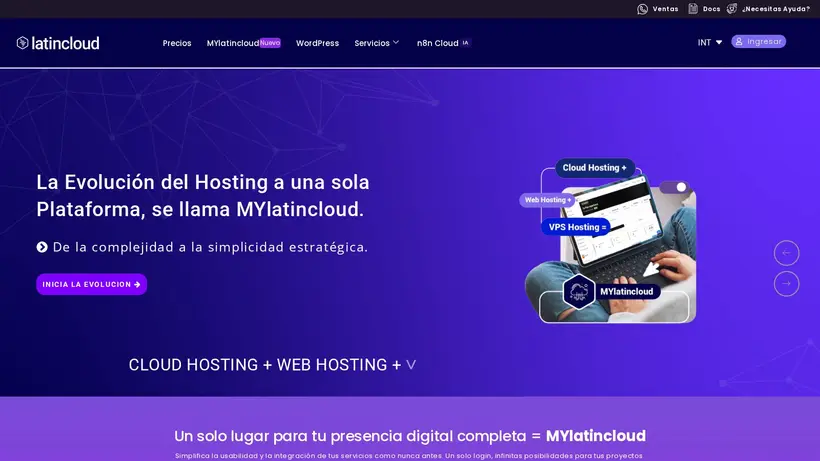Click the INICIA LA EVOLUCION button
Image resolution: width=820 pixels, height=461 pixels.
pyautogui.click(x=92, y=284)
